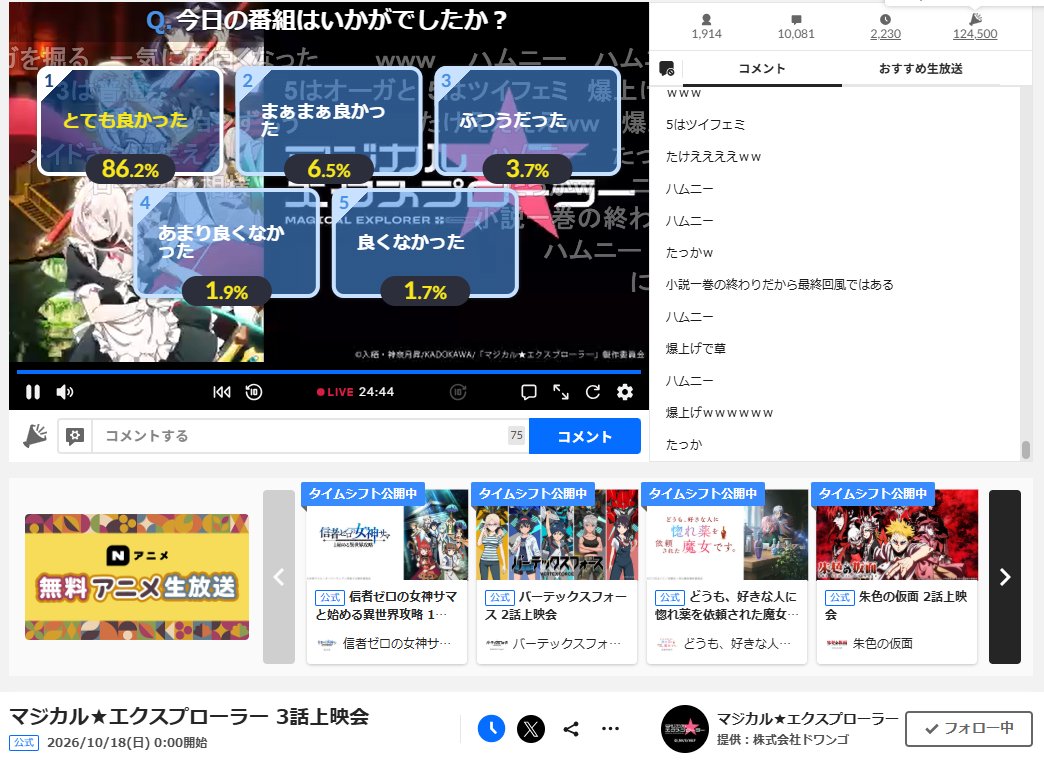The image size is (1044, 766).
Task: Select poll answer ふつうだった
Action: pyautogui.click(x=527, y=121)
